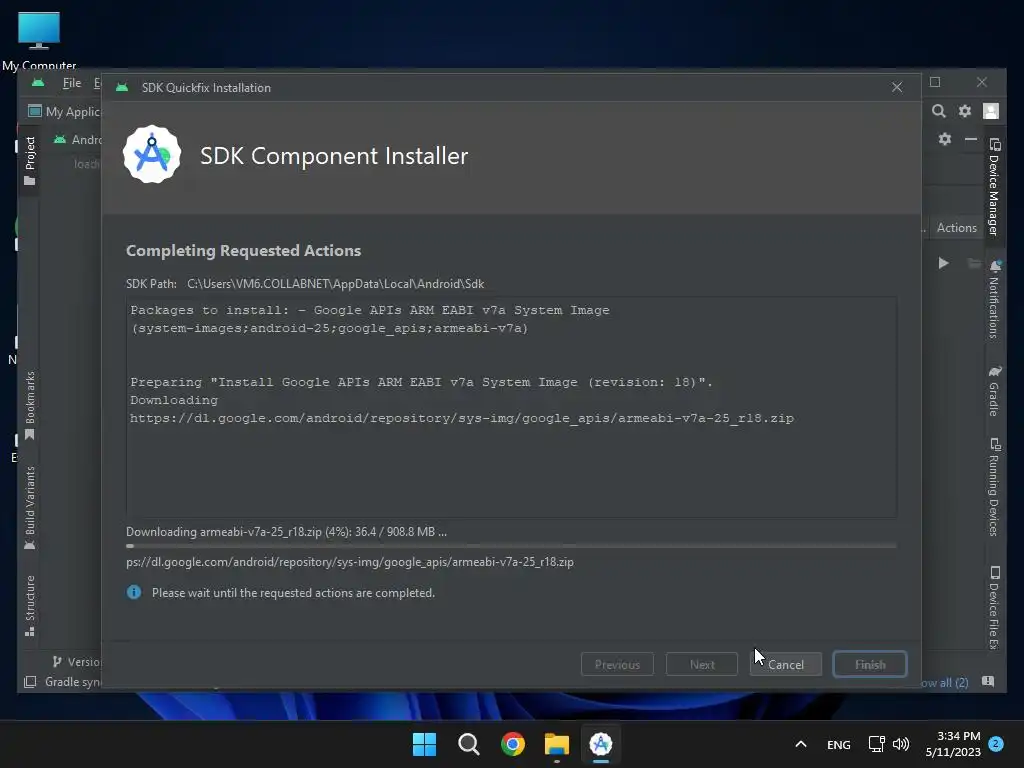Click the Previous button

pos(617,664)
